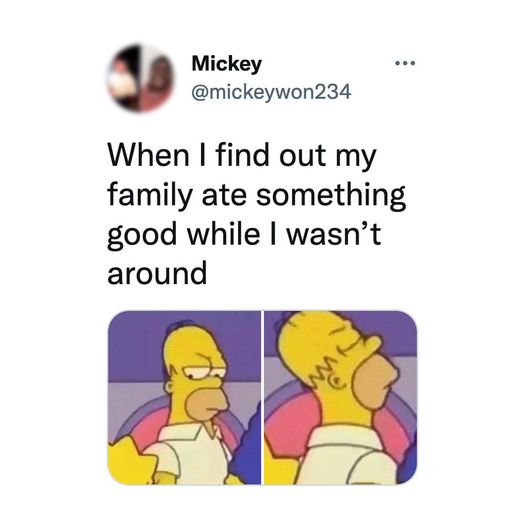Click the word "family" in the tweet

[149, 196]
